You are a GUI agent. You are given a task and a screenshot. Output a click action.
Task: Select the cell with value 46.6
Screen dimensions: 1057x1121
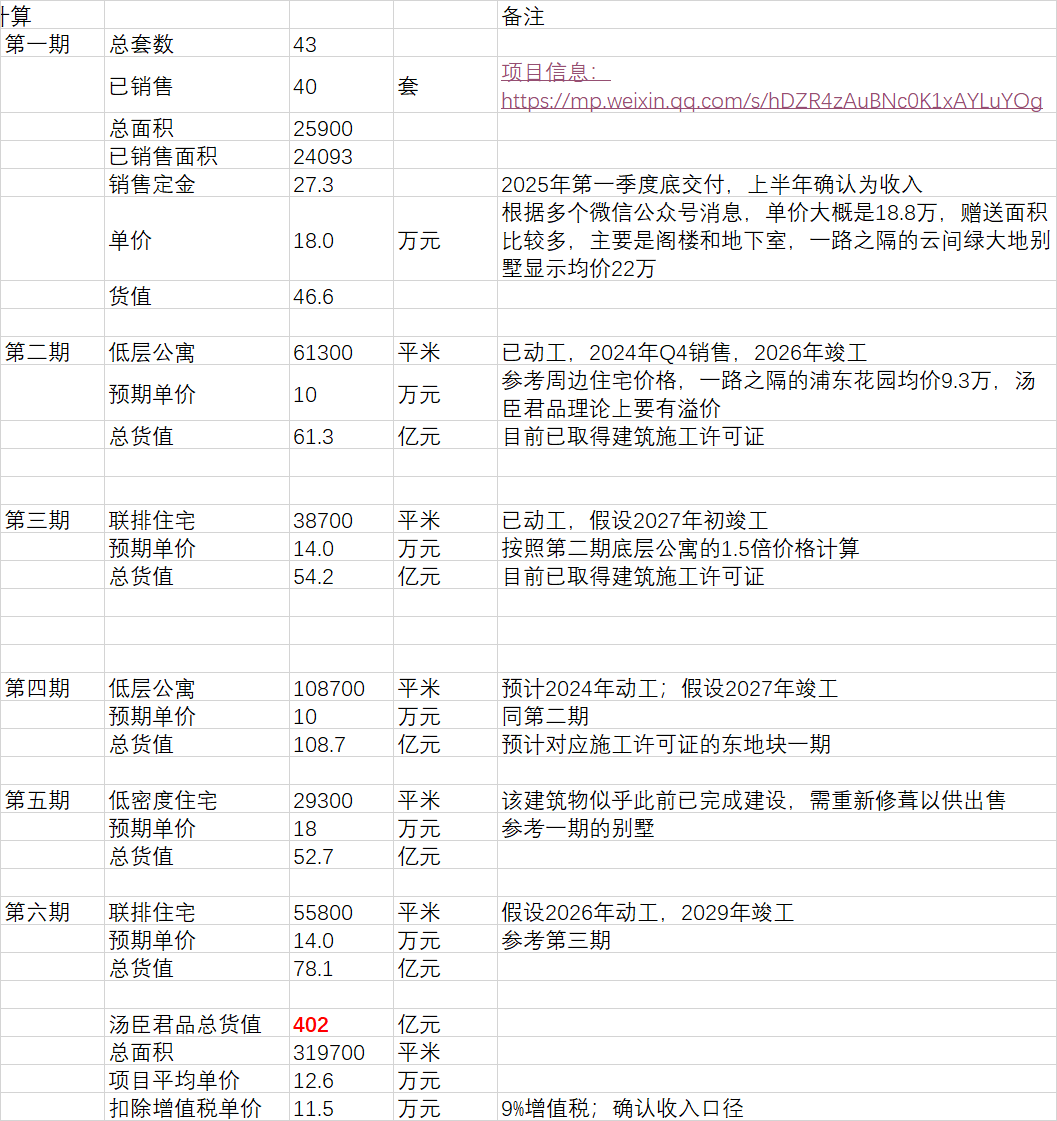tap(341, 295)
